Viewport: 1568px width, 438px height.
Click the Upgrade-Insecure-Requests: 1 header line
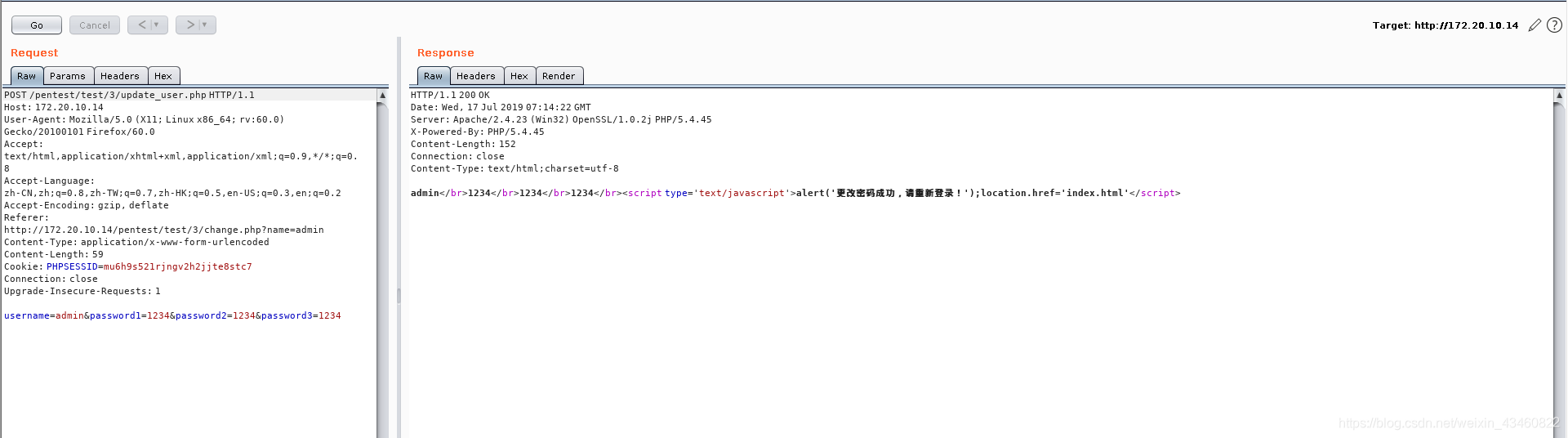tap(82, 291)
